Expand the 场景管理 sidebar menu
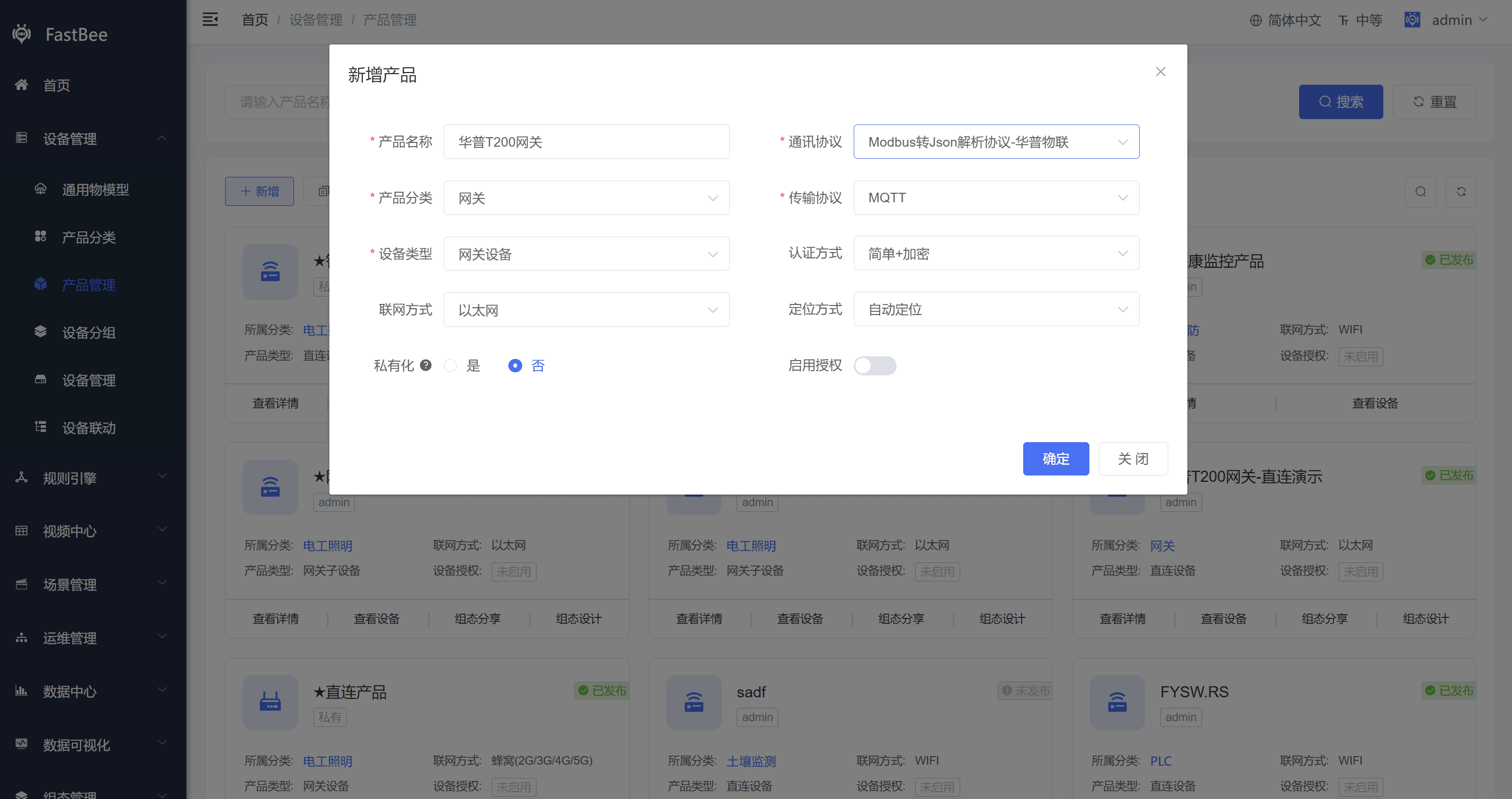This screenshot has width=1512, height=799. pyautogui.click(x=93, y=584)
